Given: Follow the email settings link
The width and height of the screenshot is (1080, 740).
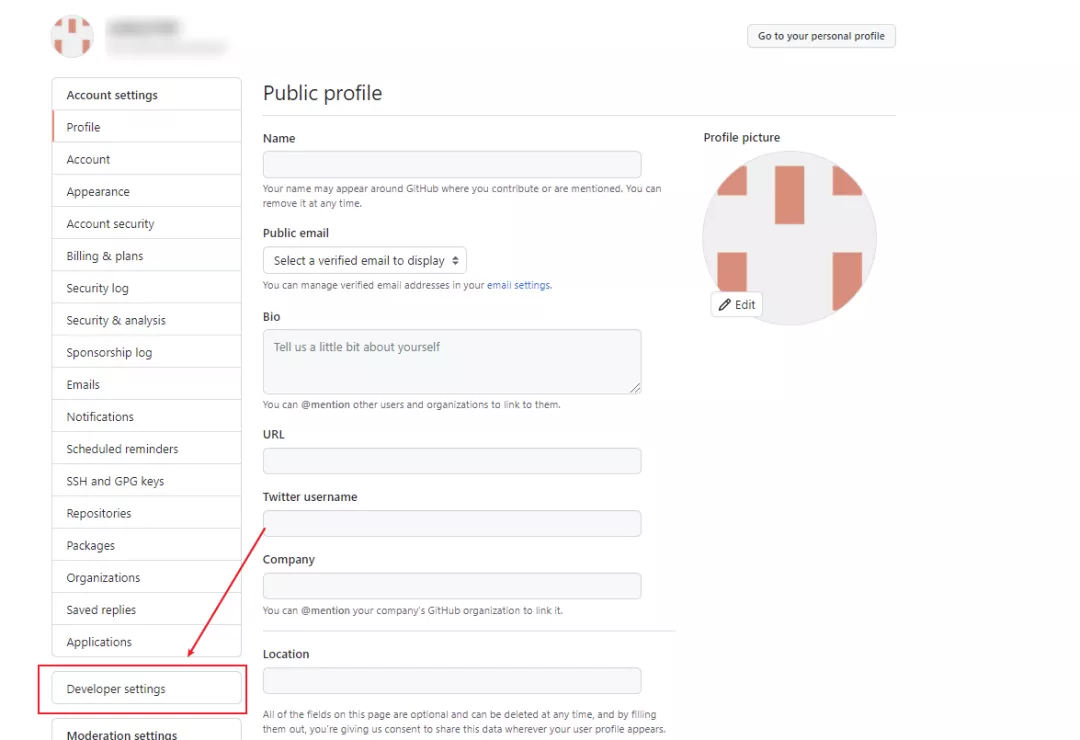Looking at the screenshot, I should (518, 285).
